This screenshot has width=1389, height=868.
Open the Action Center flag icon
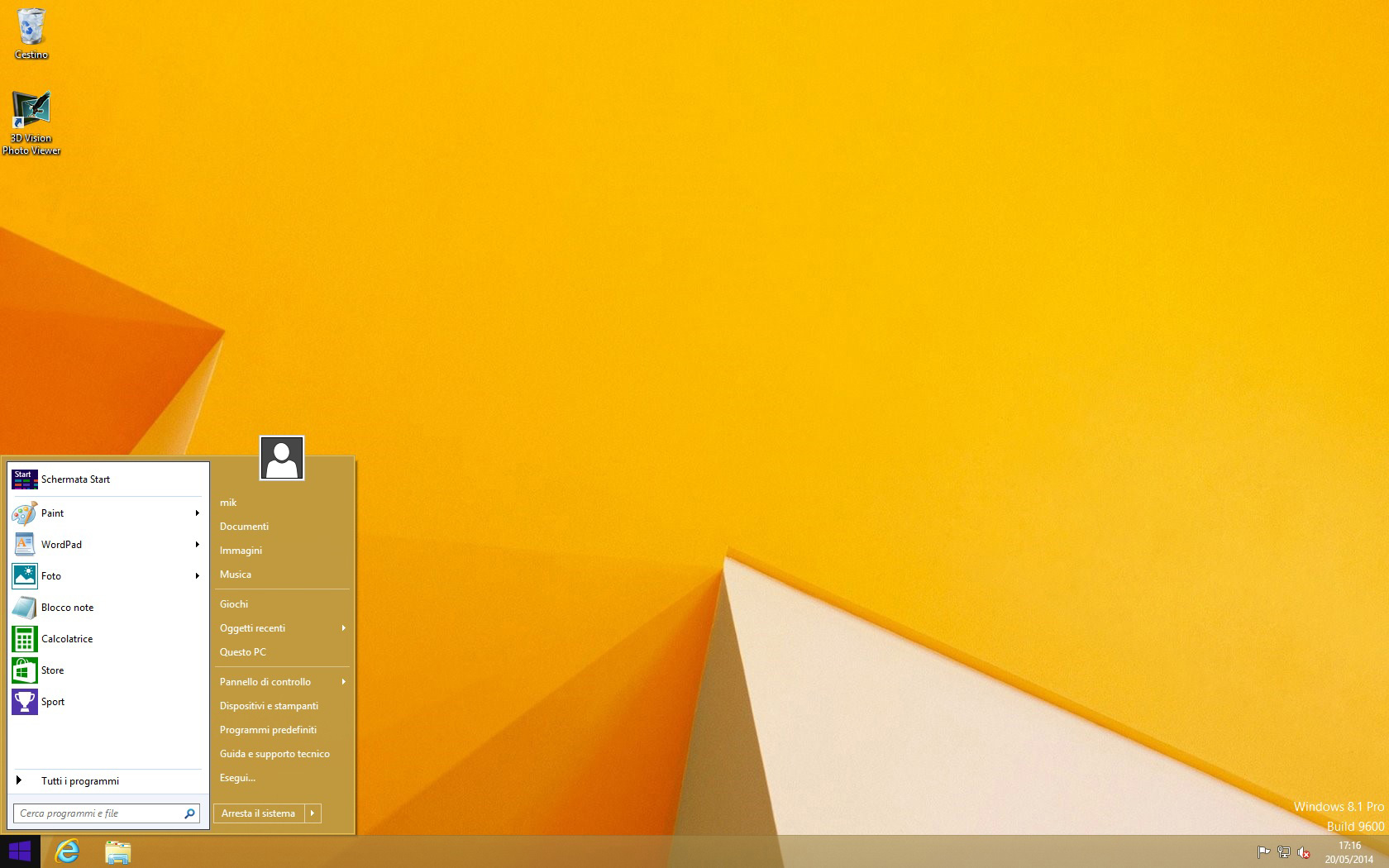click(x=1263, y=852)
